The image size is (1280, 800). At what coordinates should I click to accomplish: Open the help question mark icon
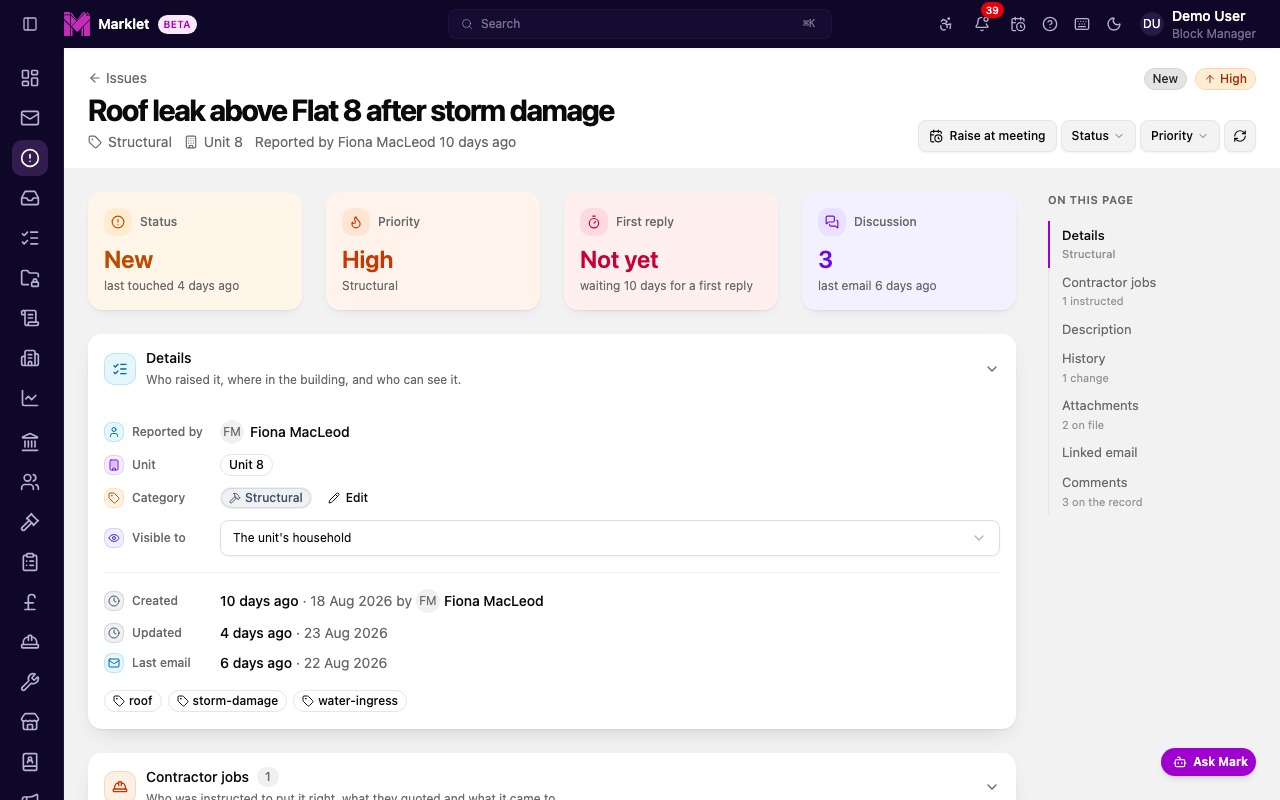point(1050,24)
